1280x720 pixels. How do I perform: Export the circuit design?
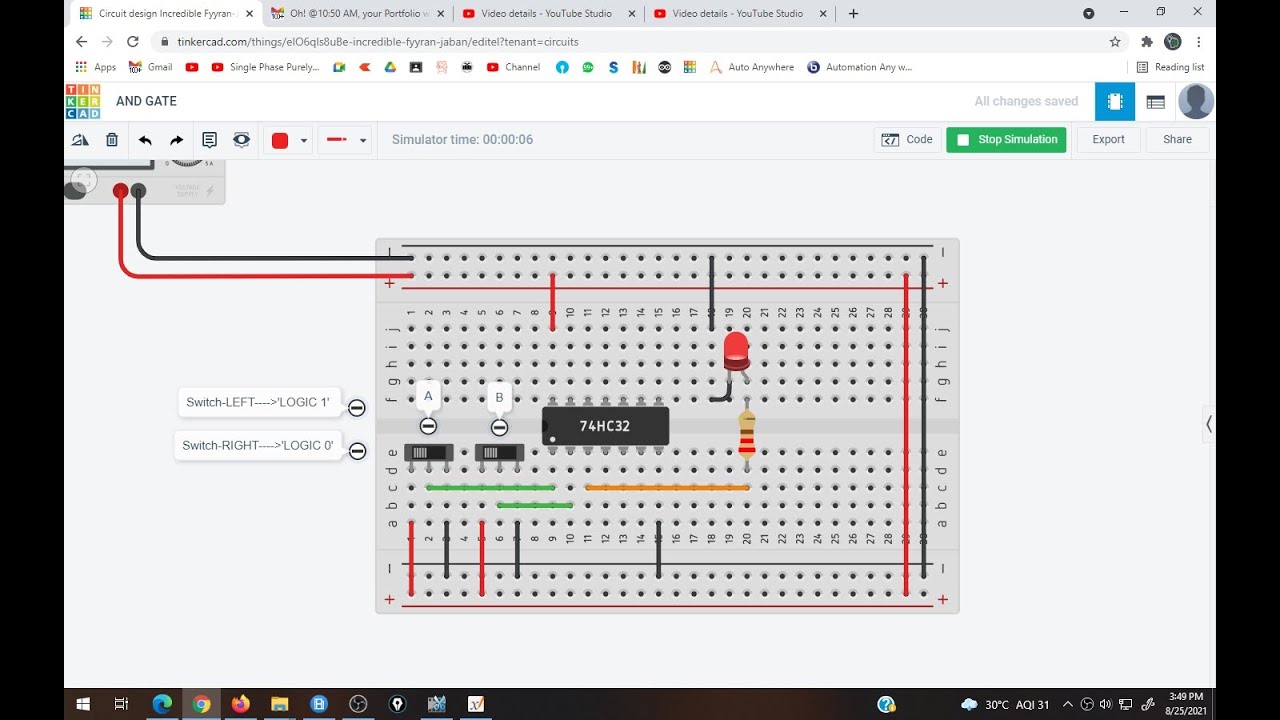pos(1108,140)
